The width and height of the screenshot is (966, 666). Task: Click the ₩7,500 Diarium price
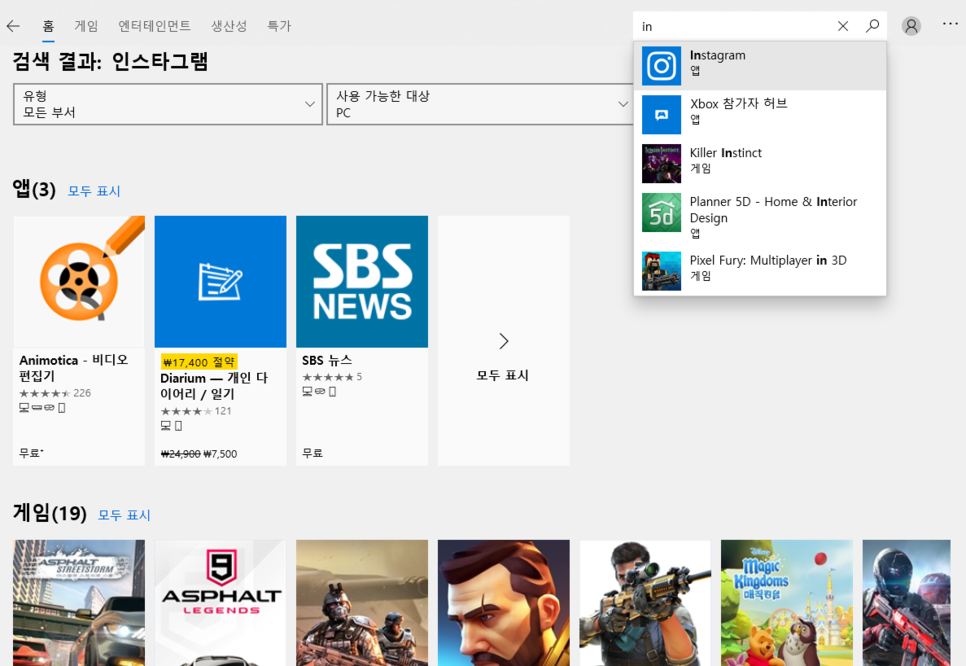(x=220, y=454)
